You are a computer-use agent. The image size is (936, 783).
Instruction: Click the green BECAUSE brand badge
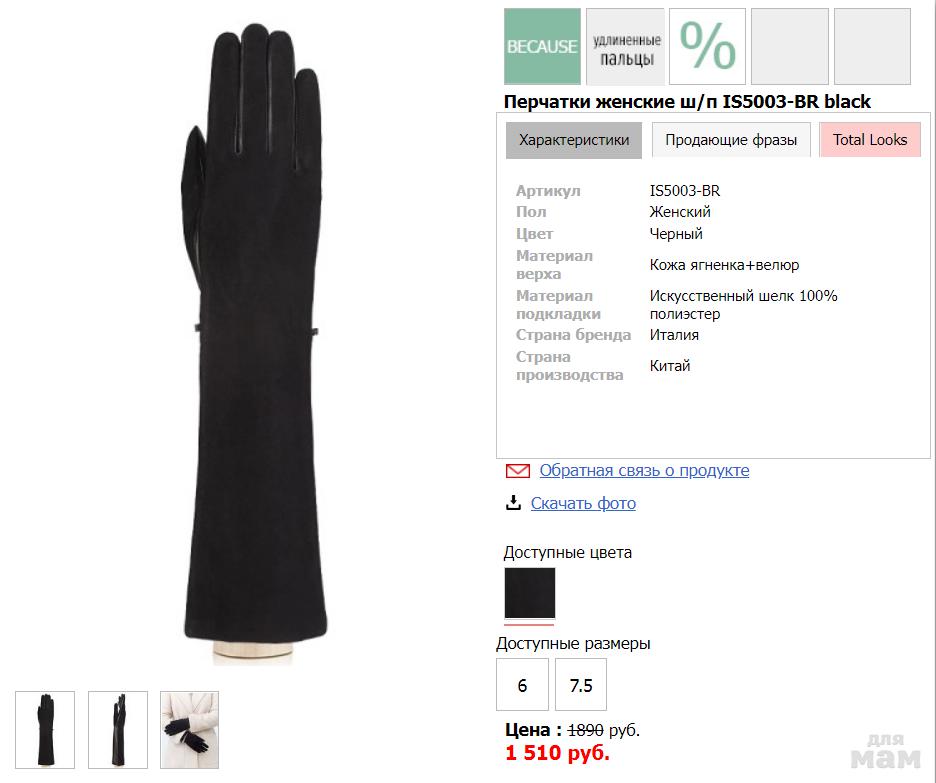pyautogui.click(x=542, y=46)
